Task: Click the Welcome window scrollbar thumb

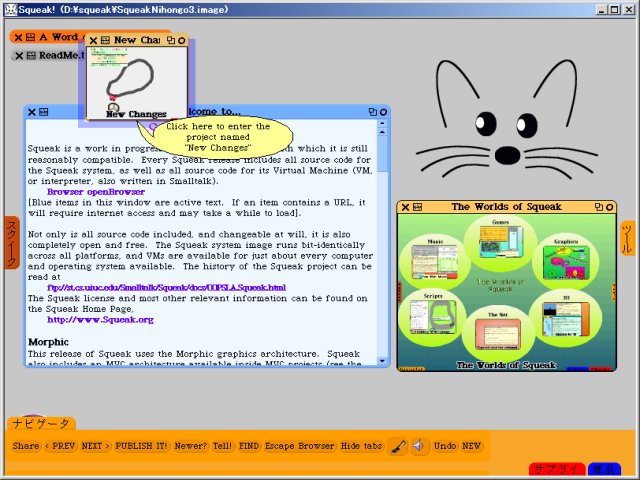Action: tap(382, 154)
